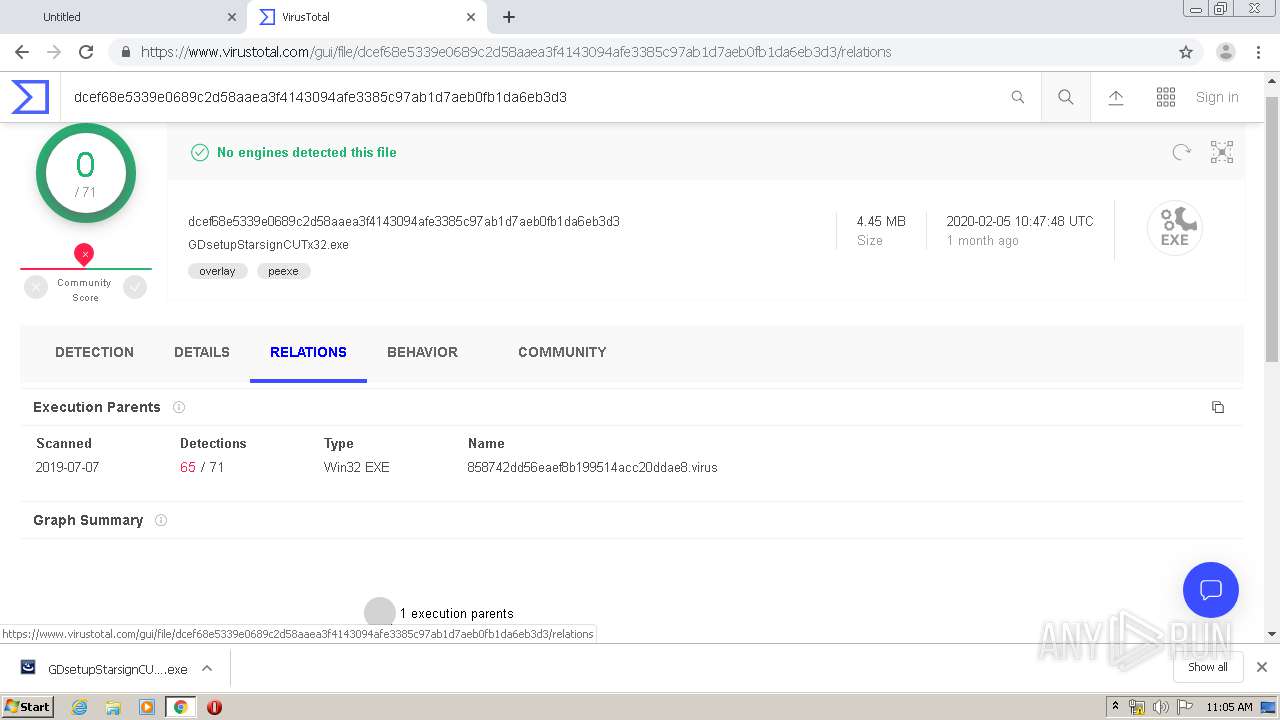
Task: Open the blue chat bubble button
Action: point(1211,590)
